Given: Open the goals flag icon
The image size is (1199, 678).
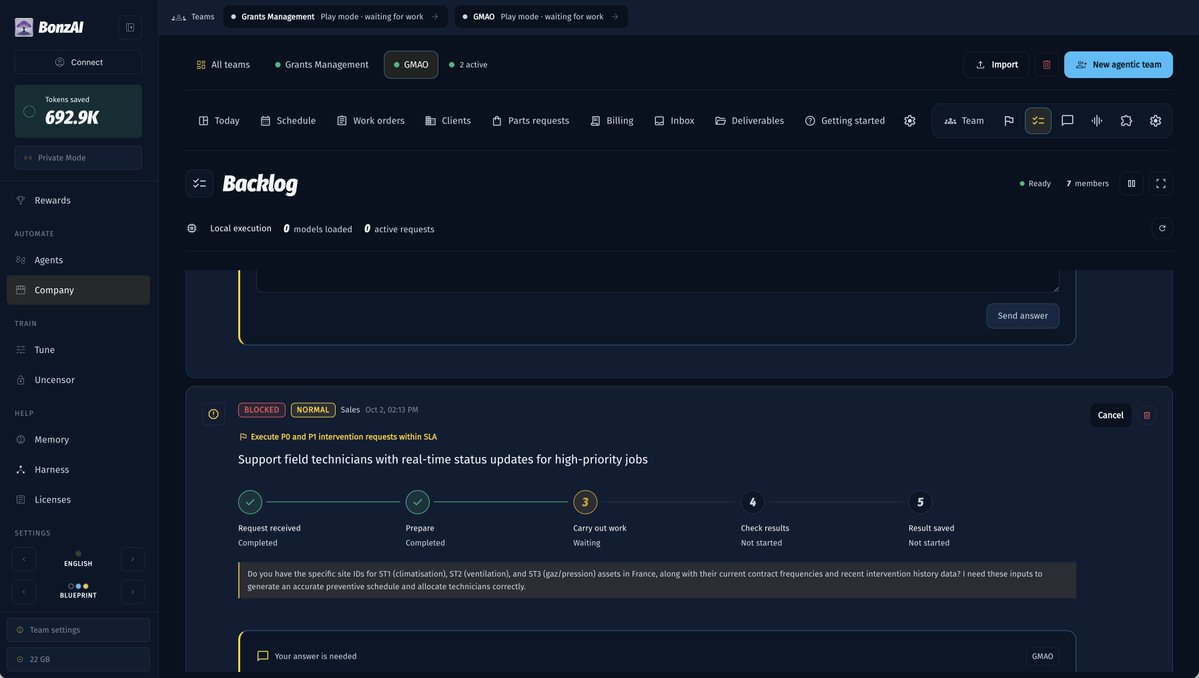Looking at the screenshot, I should click(1009, 121).
